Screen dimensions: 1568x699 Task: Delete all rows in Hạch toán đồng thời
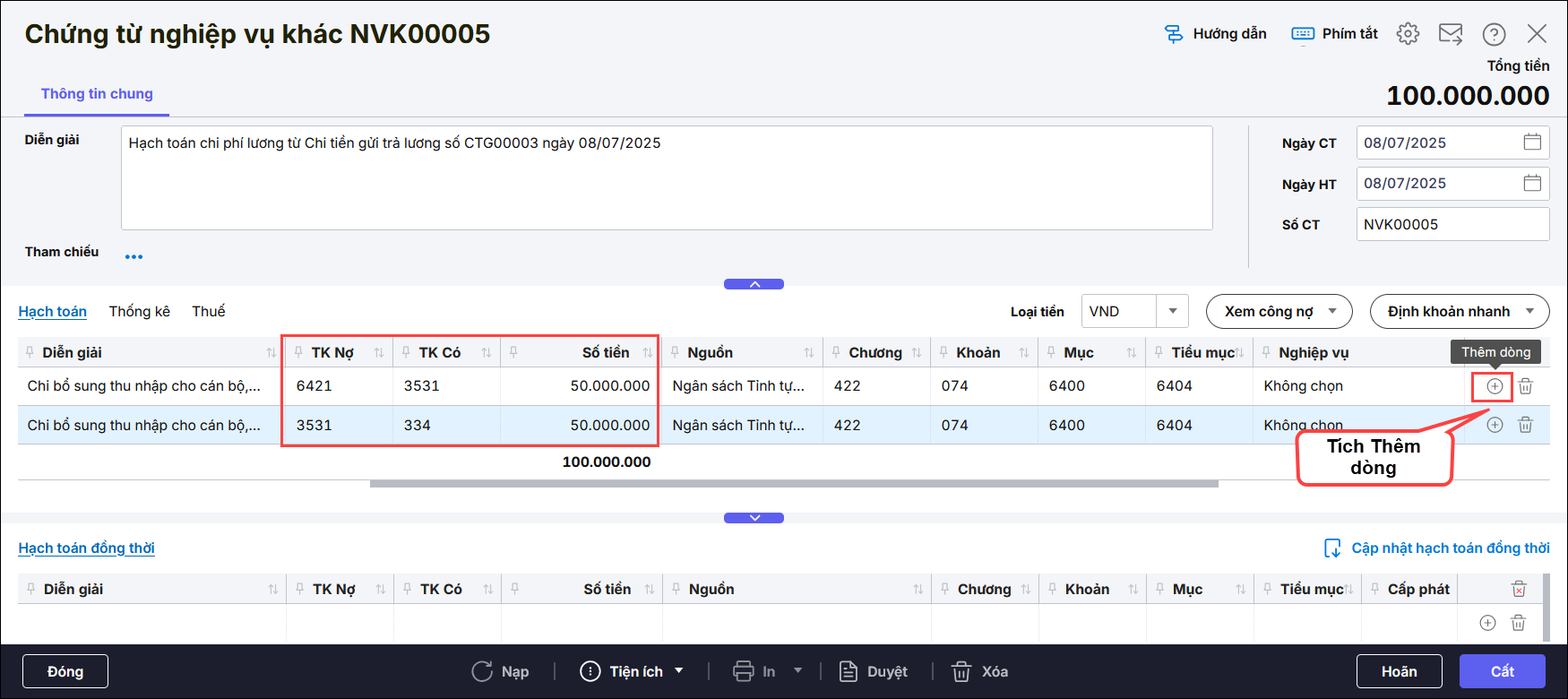(1519, 589)
